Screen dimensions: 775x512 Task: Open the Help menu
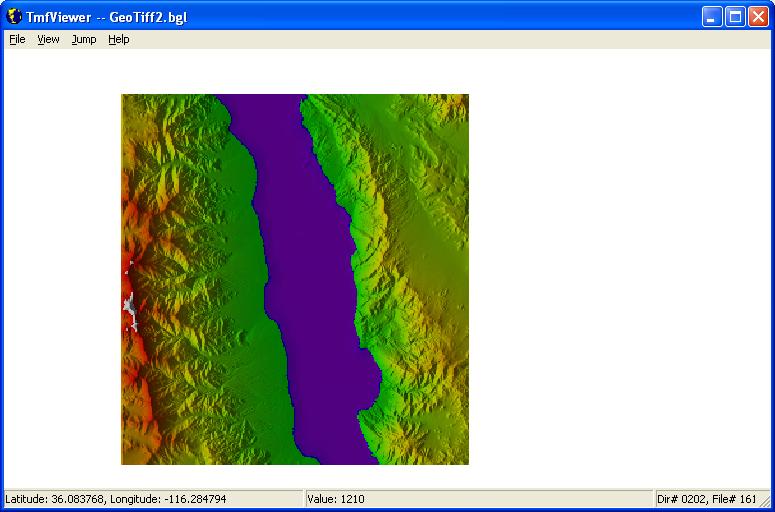pyautogui.click(x=119, y=40)
